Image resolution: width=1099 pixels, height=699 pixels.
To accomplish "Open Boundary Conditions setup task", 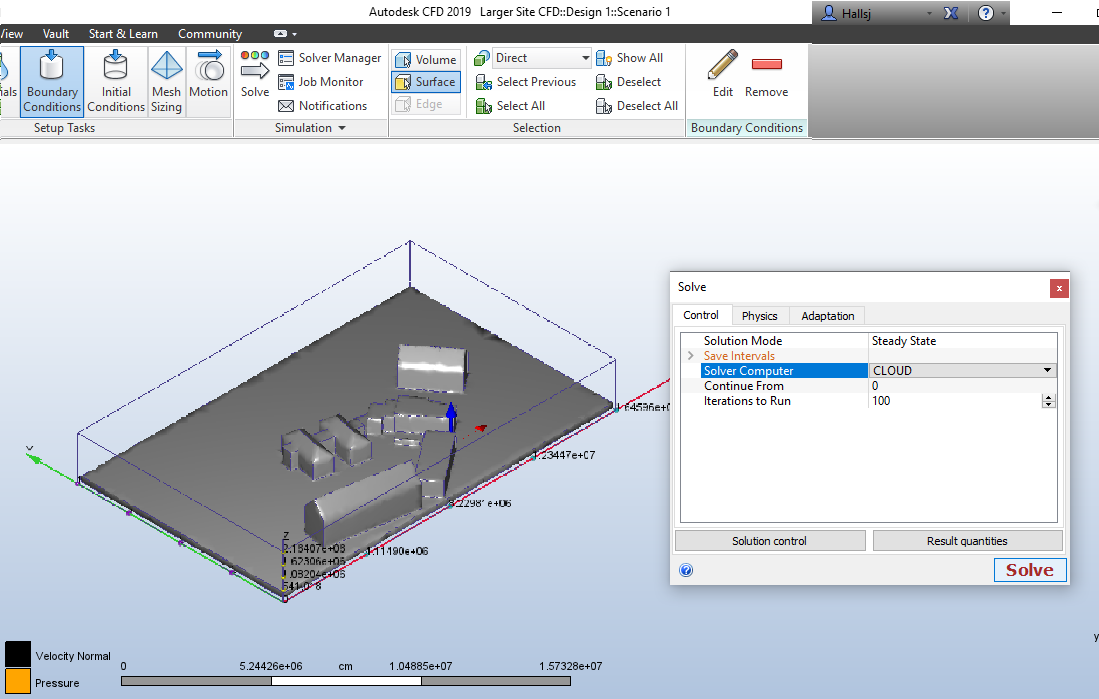I will coord(52,81).
